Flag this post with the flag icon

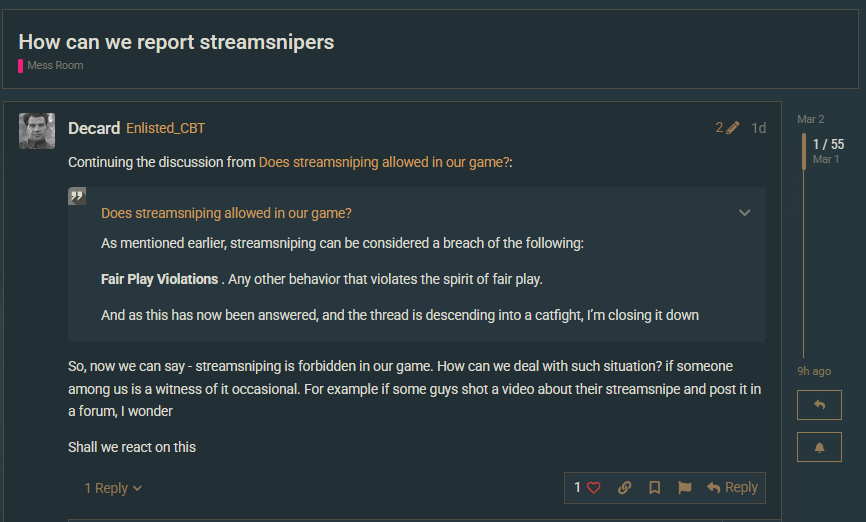click(685, 488)
